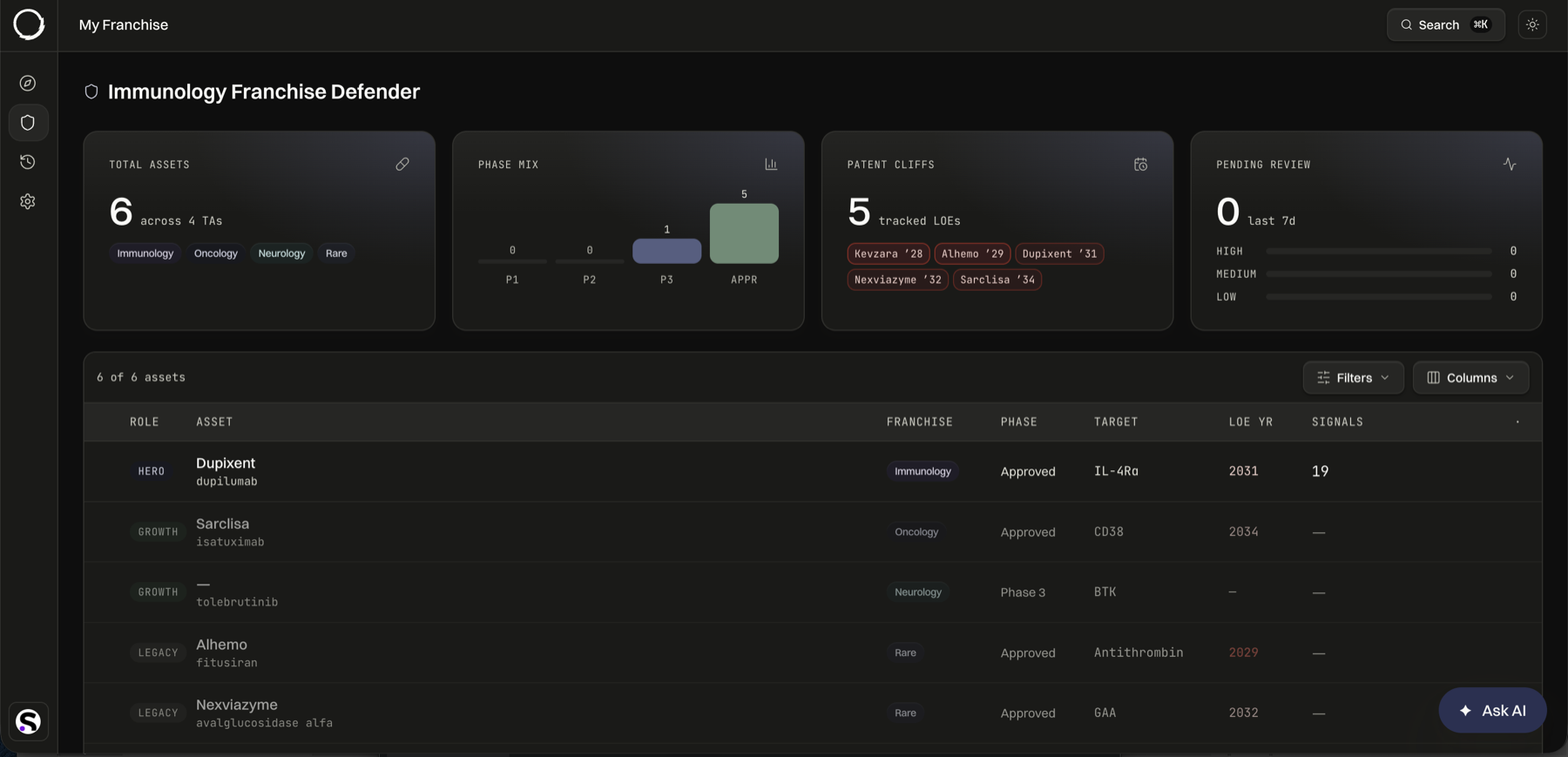Toggle the light/dark theme sun icon

(x=1532, y=24)
